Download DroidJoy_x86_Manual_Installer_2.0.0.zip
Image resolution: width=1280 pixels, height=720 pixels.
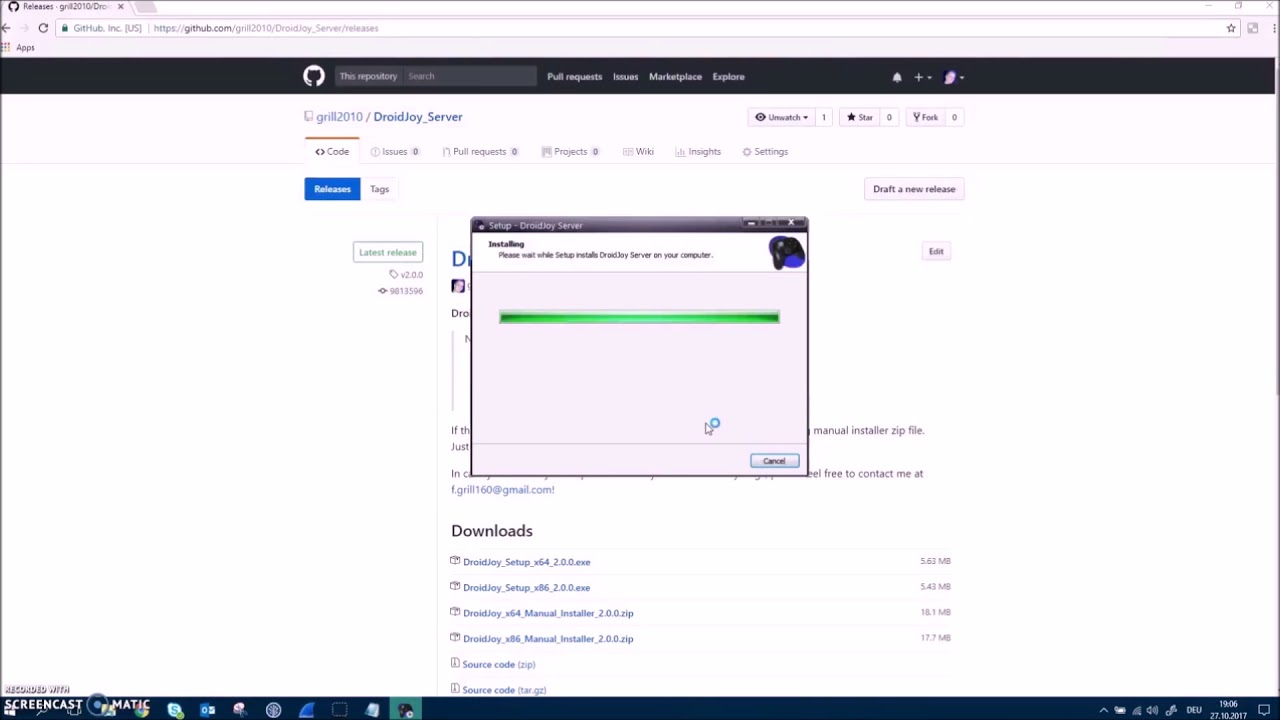click(x=548, y=639)
